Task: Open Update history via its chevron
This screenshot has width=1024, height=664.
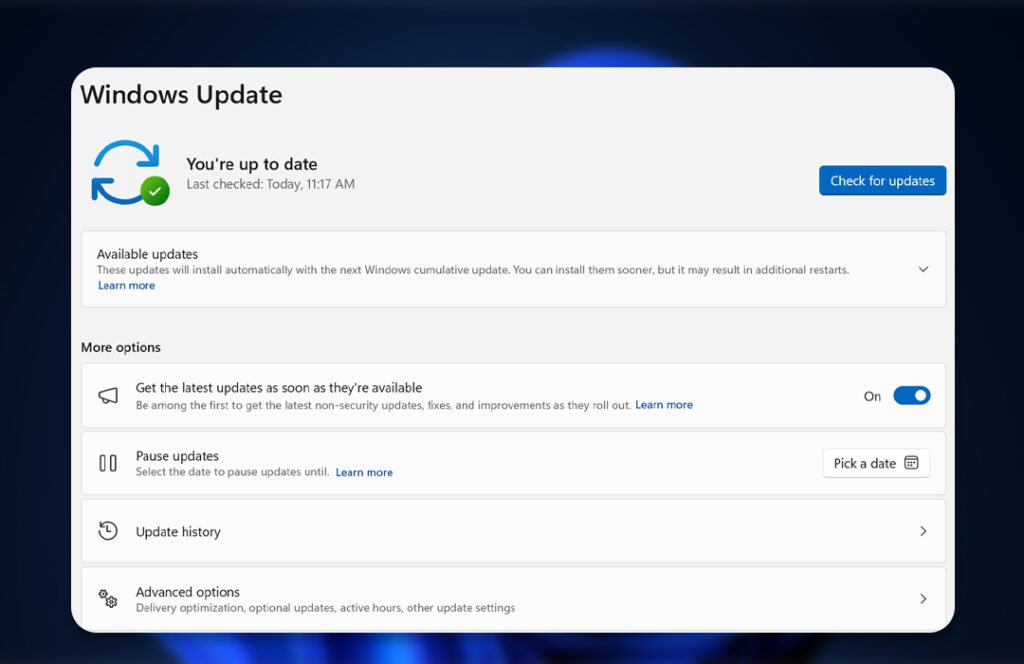Action: pyautogui.click(x=923, y=531)
